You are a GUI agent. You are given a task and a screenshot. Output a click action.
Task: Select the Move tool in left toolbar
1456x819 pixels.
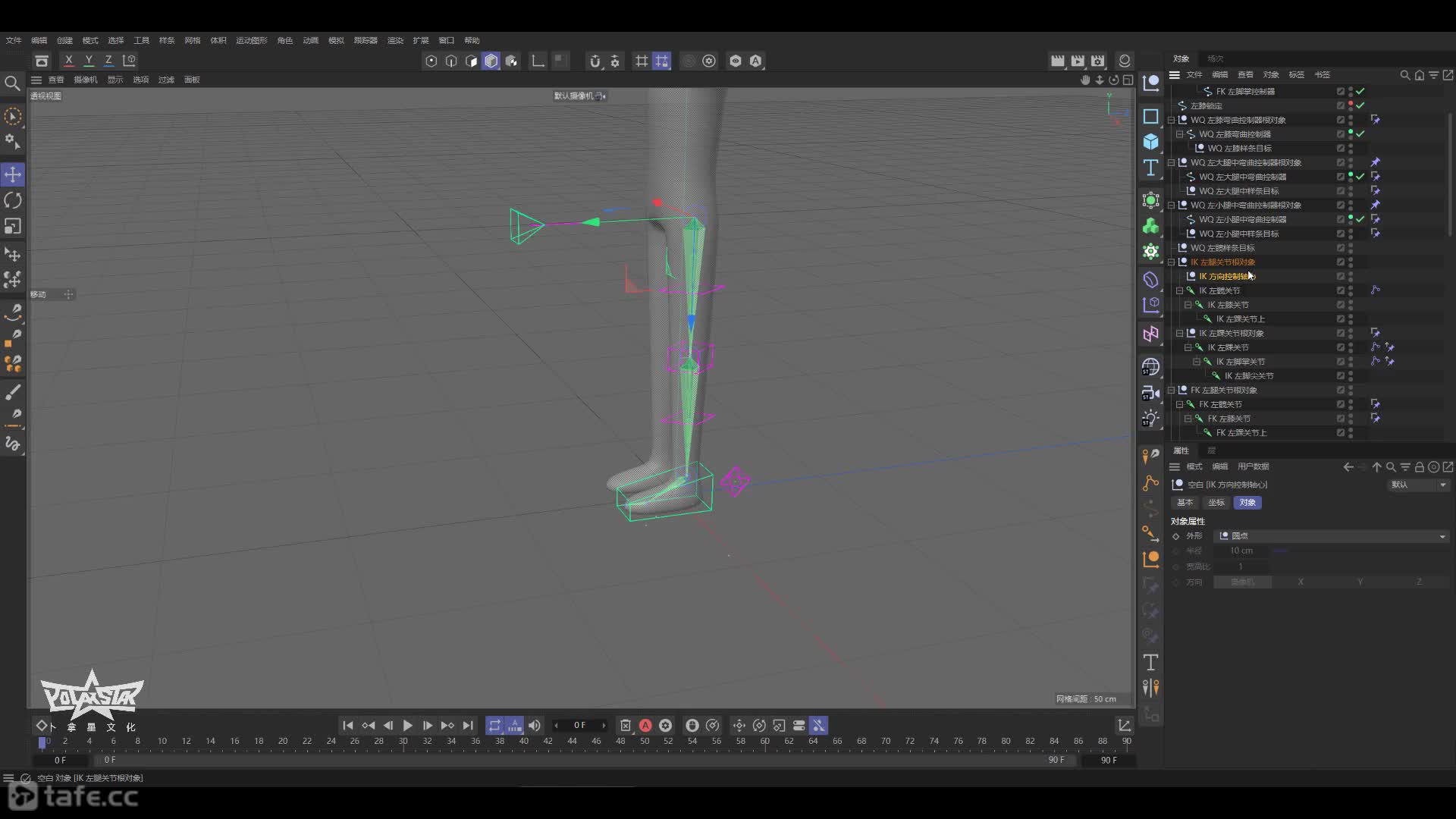[13, 174]
